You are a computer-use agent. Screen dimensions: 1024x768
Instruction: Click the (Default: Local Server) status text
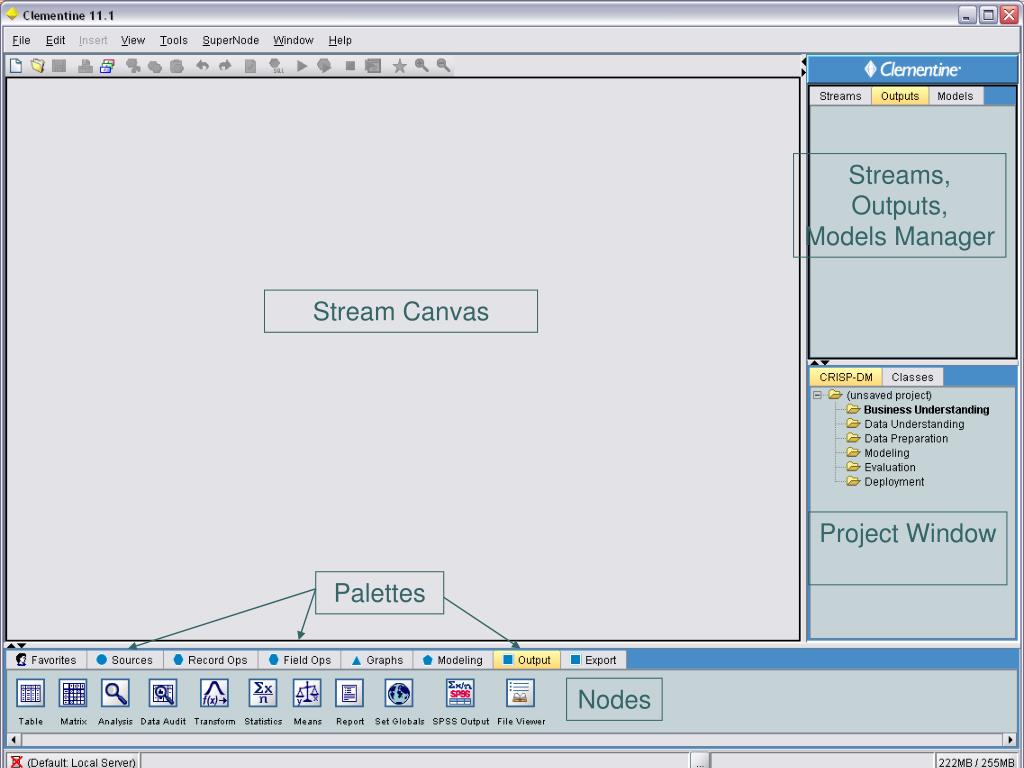pyautogui.click(x=82, y=762)
